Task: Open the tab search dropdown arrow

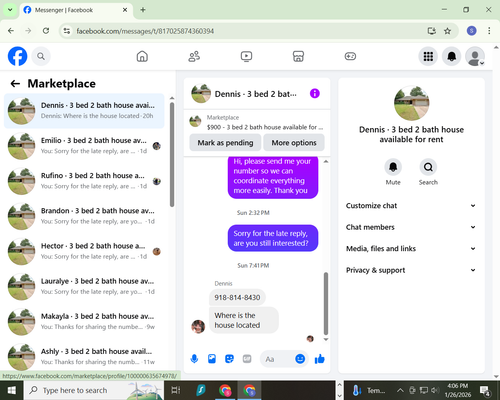Action: 10,10
